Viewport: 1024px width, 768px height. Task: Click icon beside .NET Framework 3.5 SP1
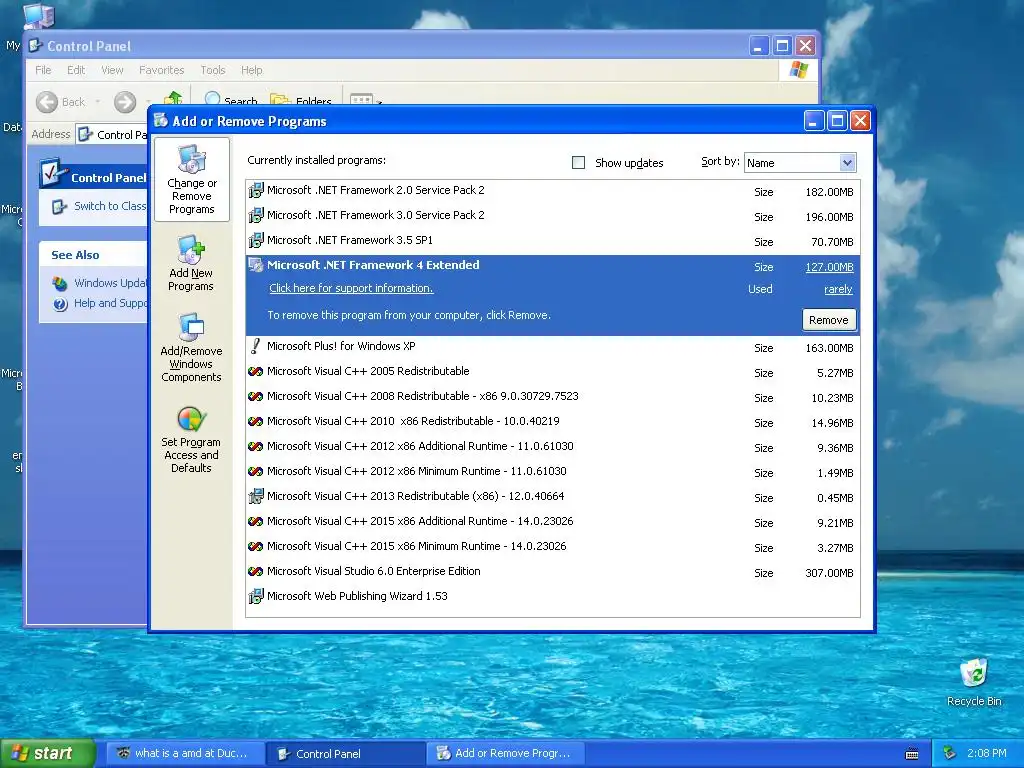click(255, 240)
